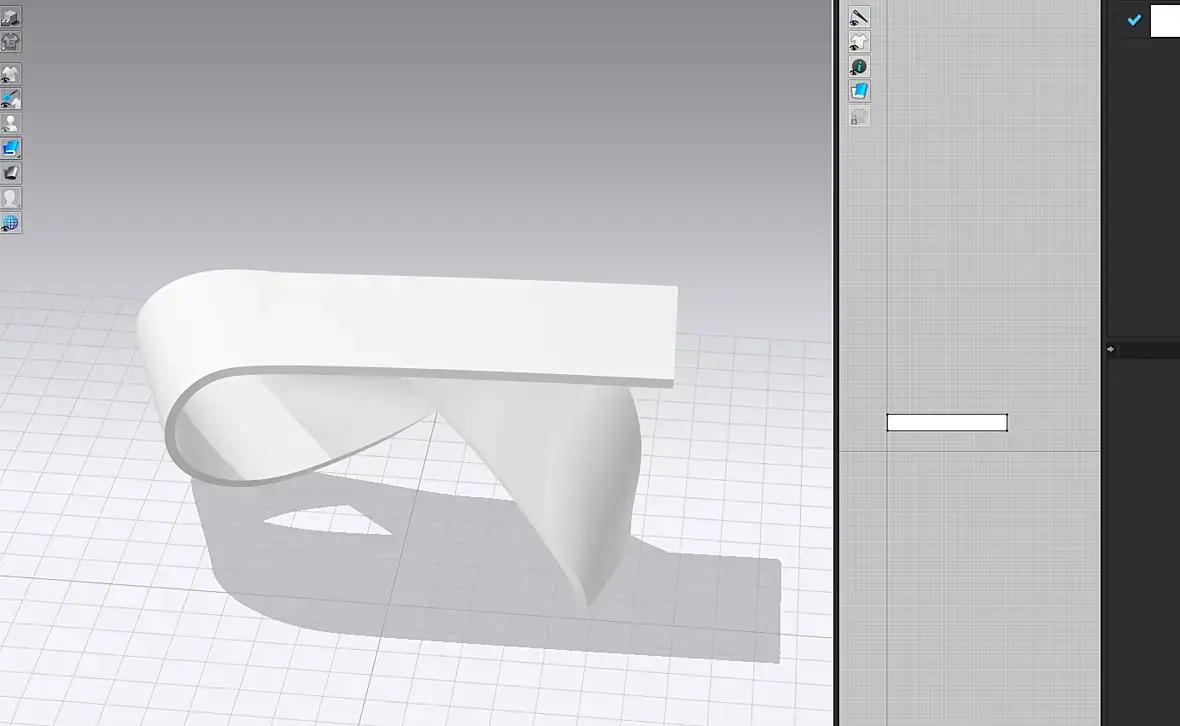Toggle the blue checkmark in the fabric list

1134,20
